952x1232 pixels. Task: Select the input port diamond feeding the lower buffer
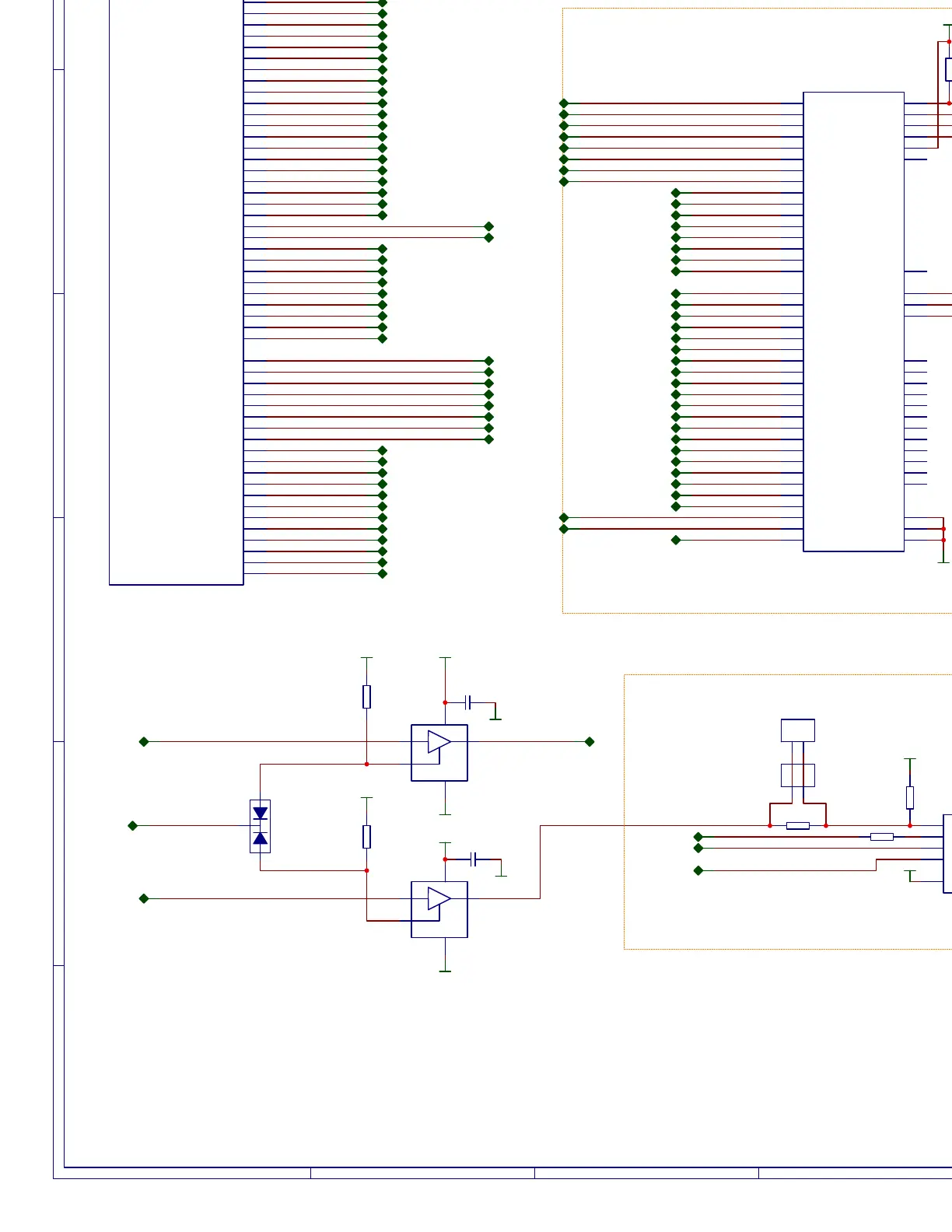click(144, 899)
